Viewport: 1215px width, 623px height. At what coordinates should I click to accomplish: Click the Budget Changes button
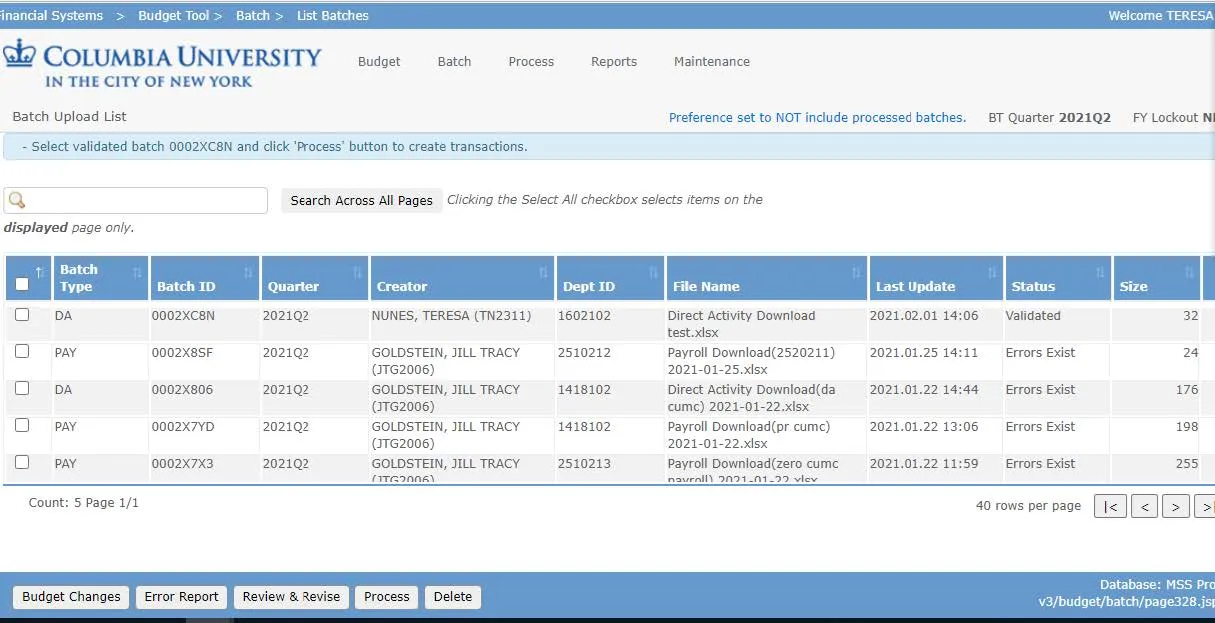click(x=71, y=597)
